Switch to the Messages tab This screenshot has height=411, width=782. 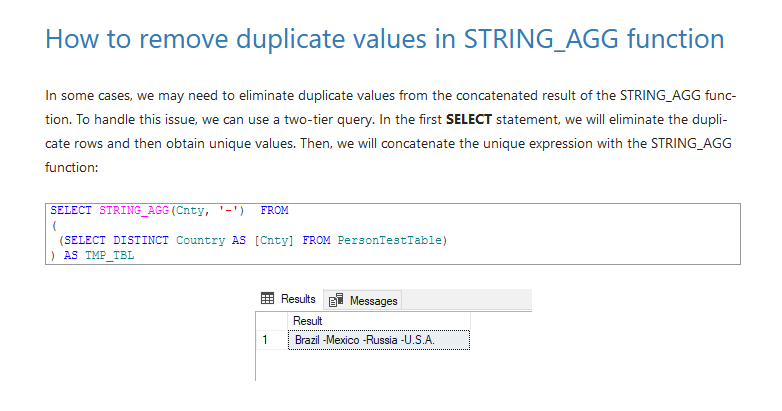(363, 300)
